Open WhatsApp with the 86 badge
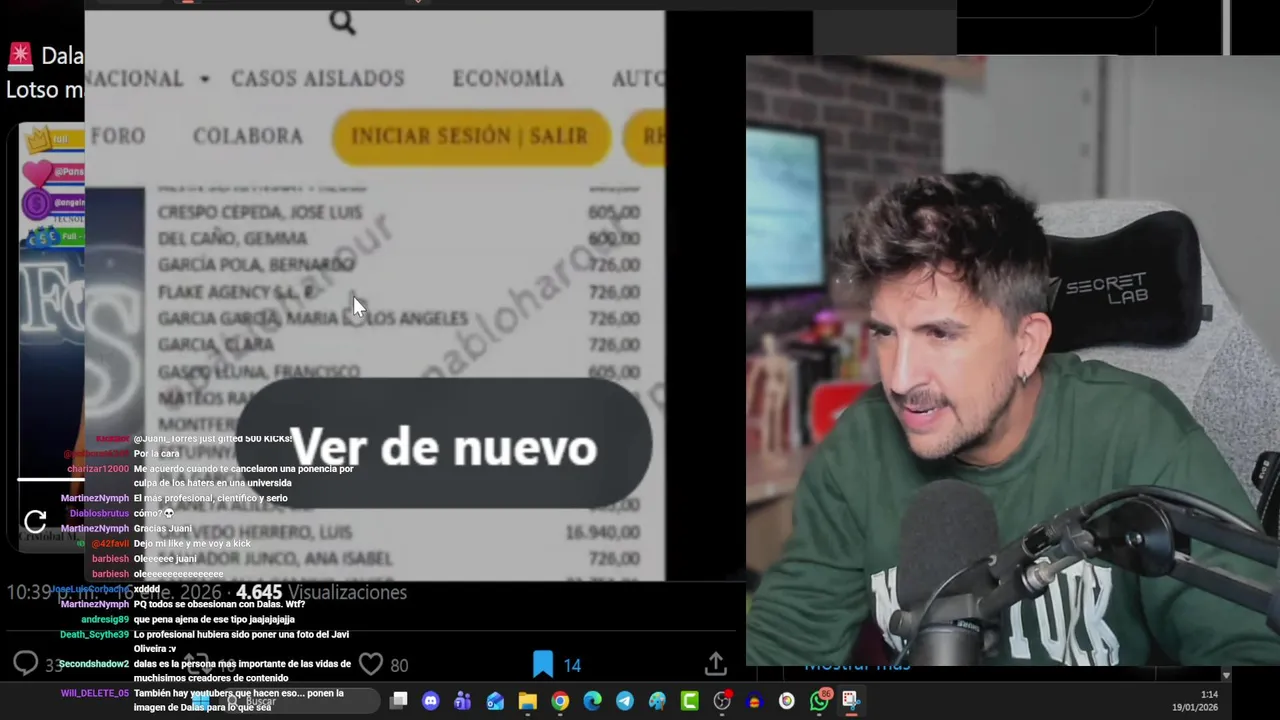 click(x=819, y=700)
